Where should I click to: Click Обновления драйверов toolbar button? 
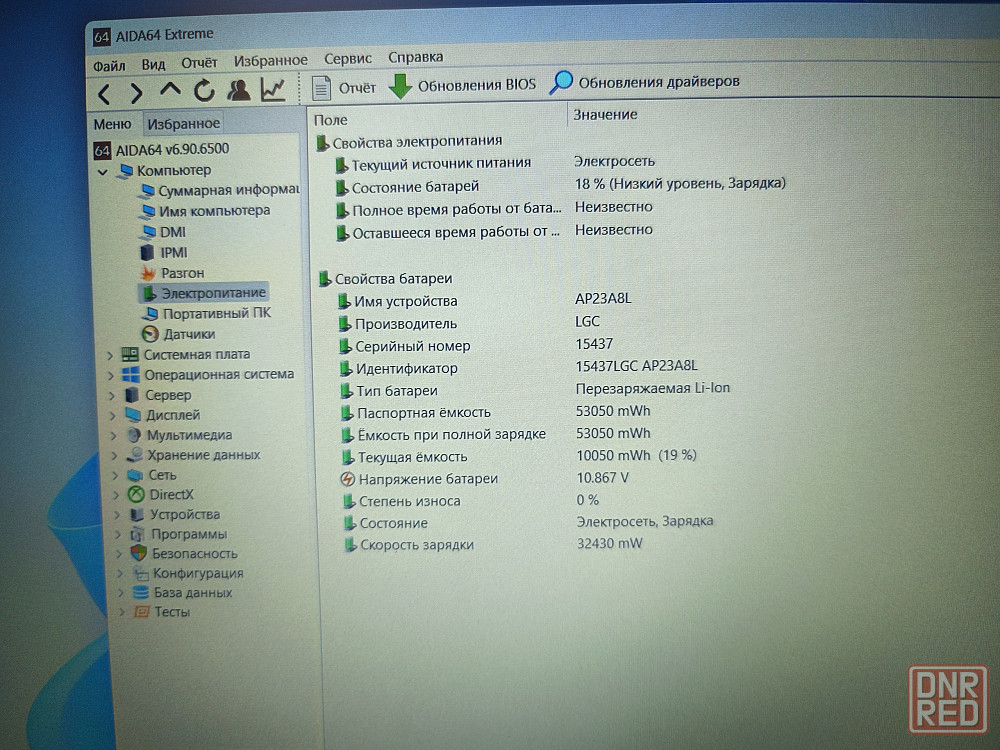pyautogui.click(x=645, y=82)
